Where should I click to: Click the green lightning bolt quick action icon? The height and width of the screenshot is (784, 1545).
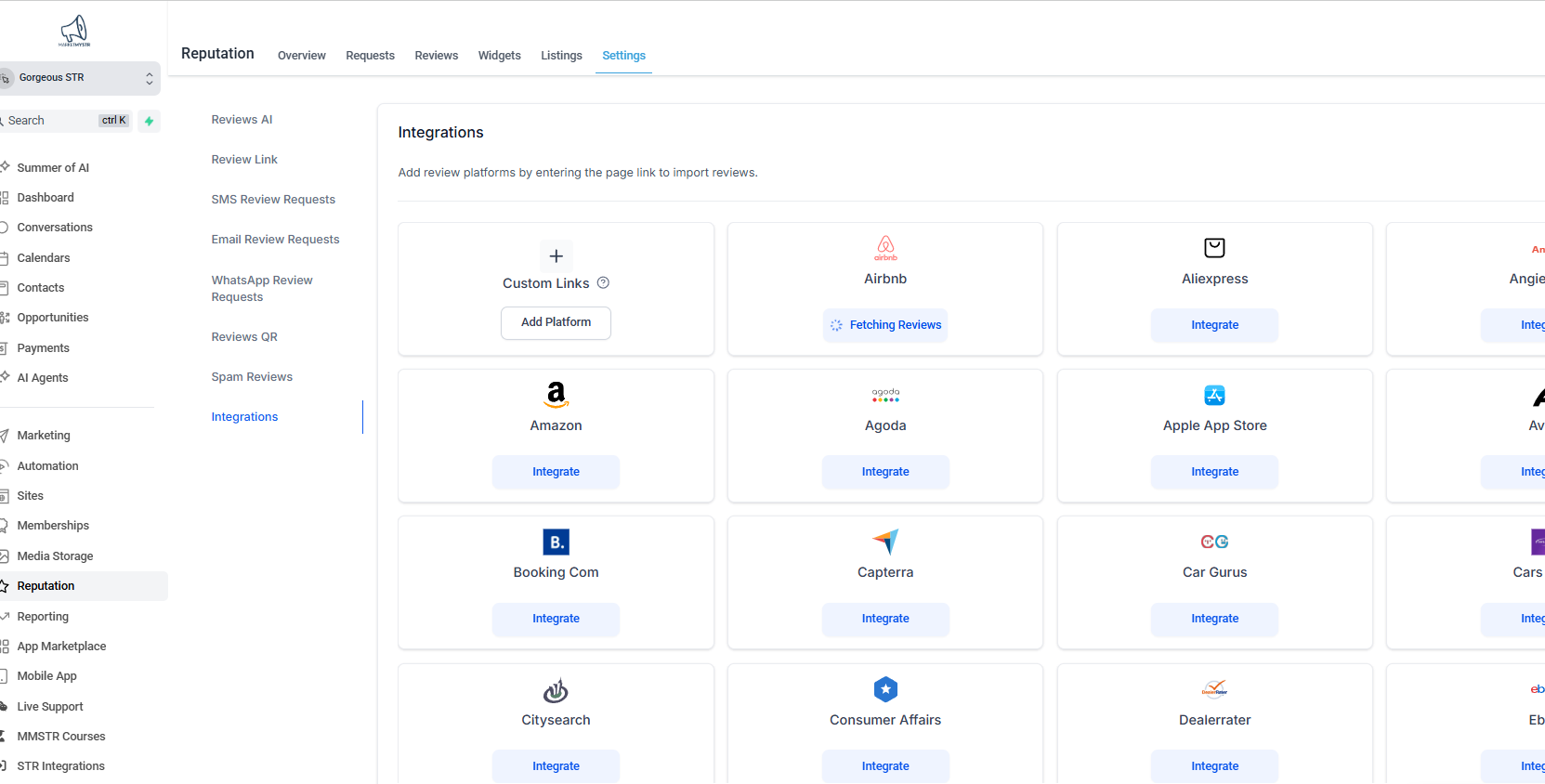point(149,121)
